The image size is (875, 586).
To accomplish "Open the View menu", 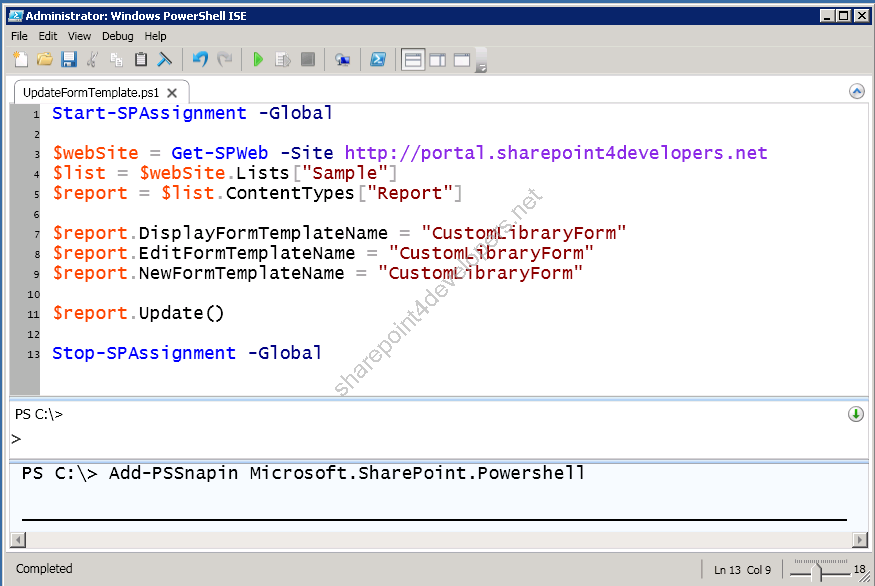I will 79,36.
